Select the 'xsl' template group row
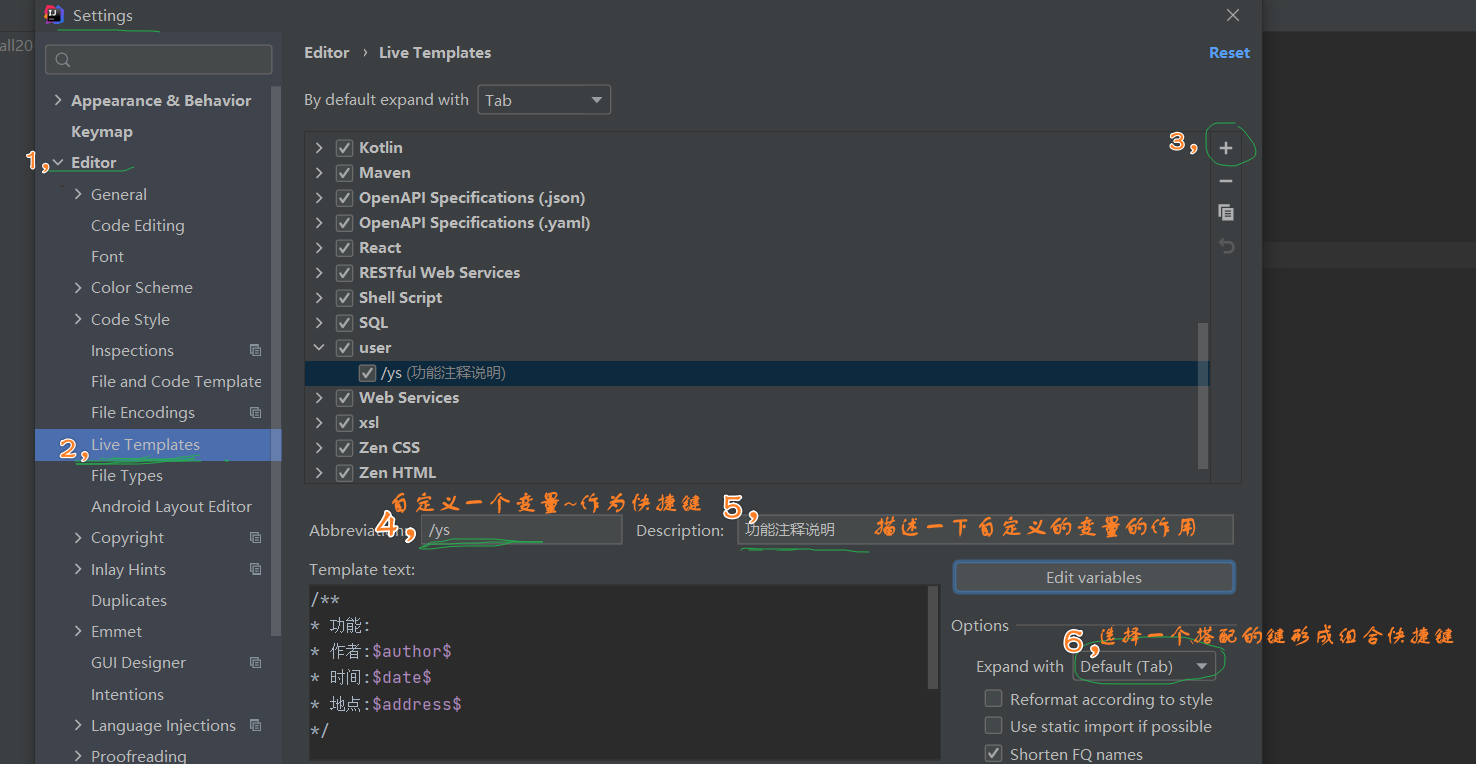The height and width of the screenshot is (764, 1476). (x=757, y=422)
